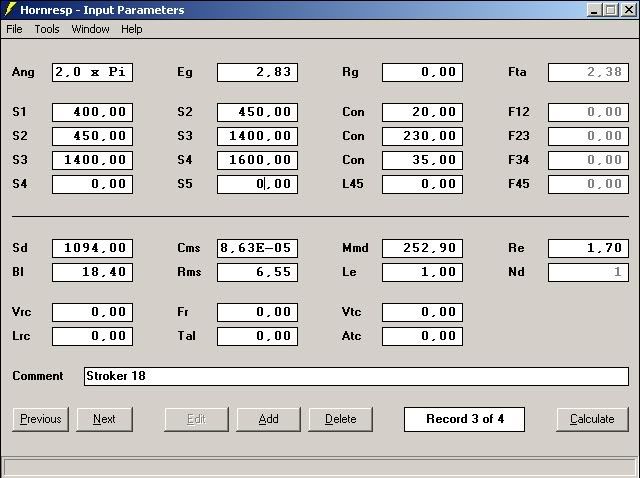This screenshot has height=478, width=640.
Task: Click the Fr input field
Action: point(258,313)
